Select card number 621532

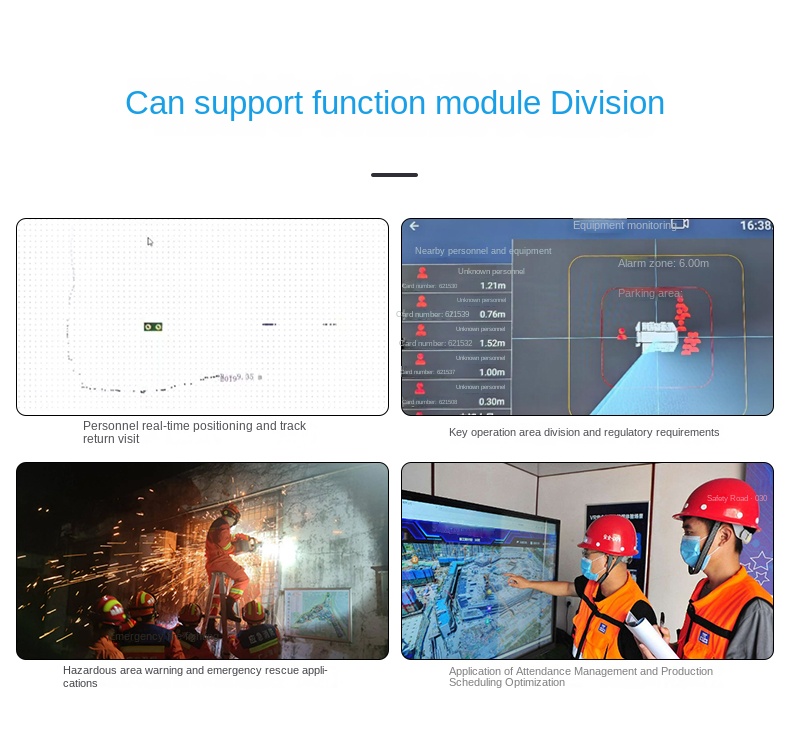[x=436, y=343]
